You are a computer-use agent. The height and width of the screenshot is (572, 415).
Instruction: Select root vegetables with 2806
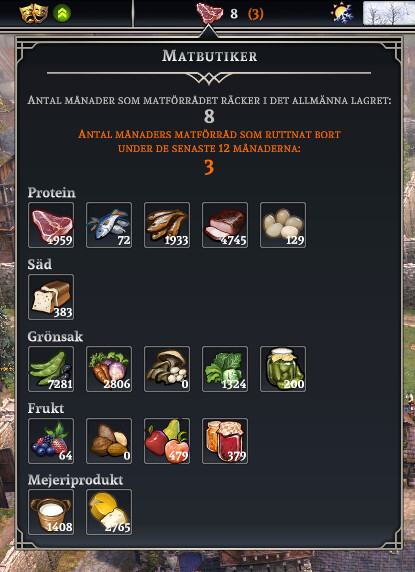tap(109, 369)
